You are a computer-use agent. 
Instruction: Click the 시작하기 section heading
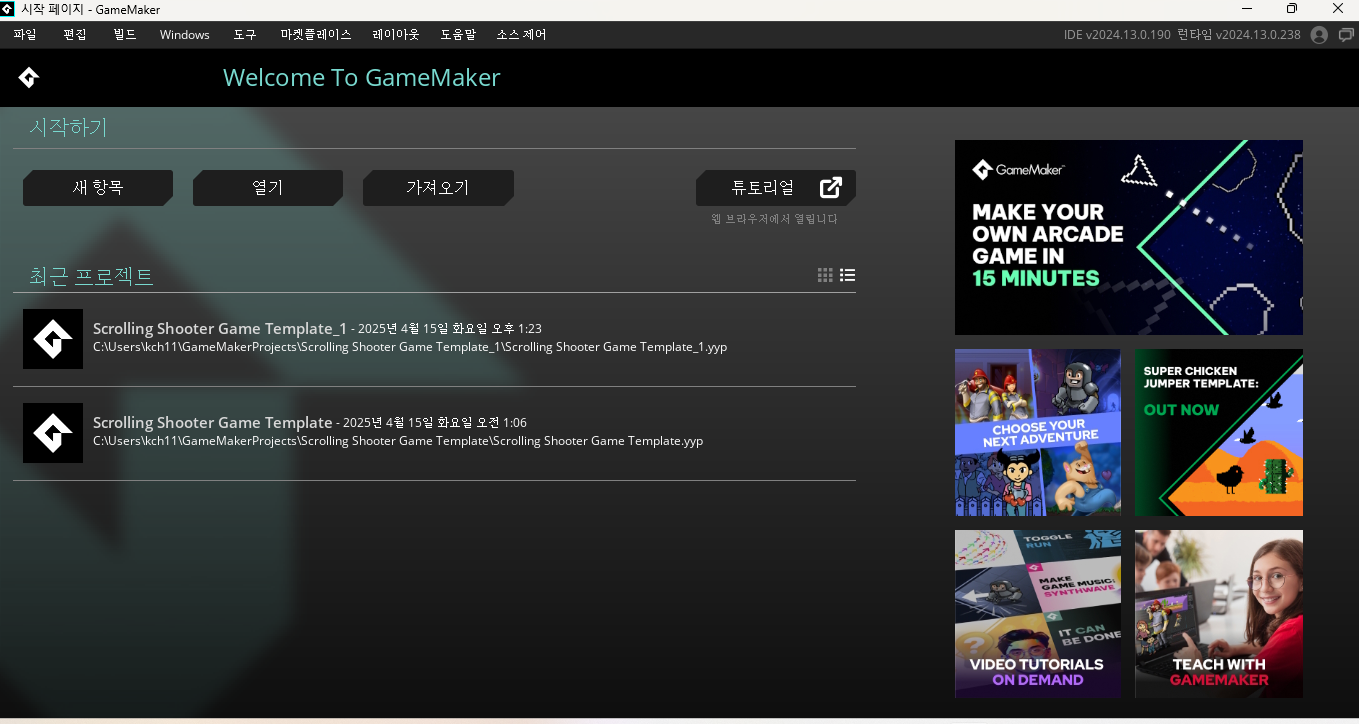(68, 128)
